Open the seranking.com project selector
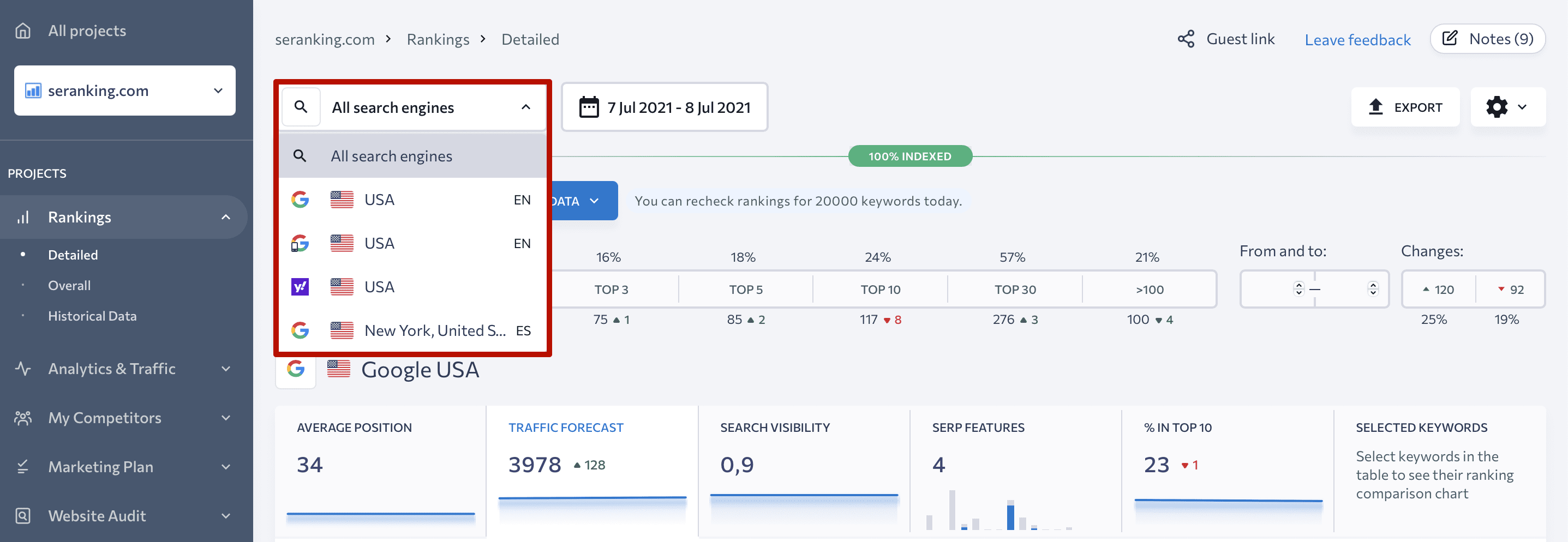This screenshot has width=1568, height=542. coord(125,91)
